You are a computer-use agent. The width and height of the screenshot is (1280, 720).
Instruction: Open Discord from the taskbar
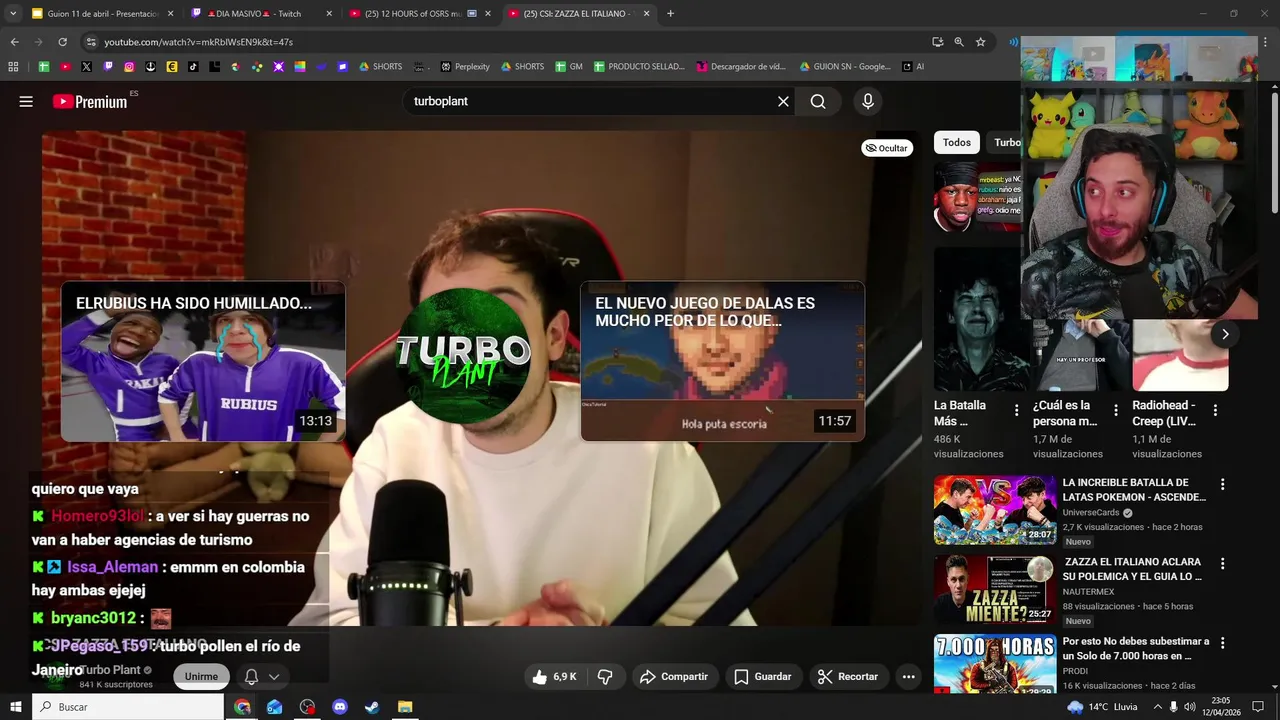[x=339, y=707]
